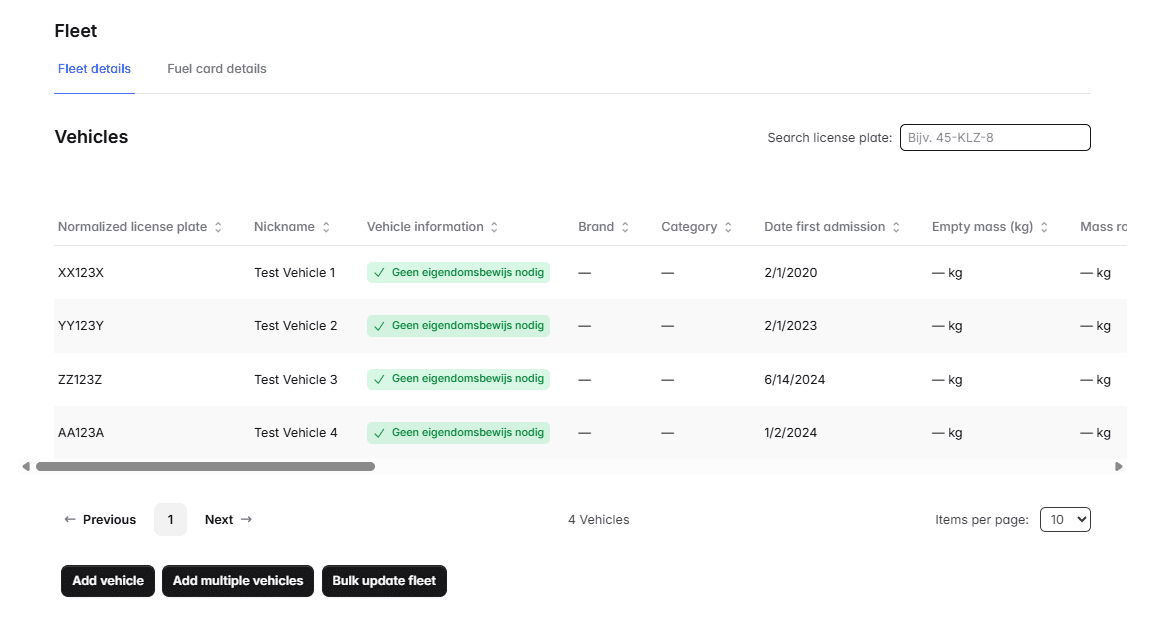Screen dimensions: 1172x618
Task: Sort vehicles by Category
Action: 728,227
